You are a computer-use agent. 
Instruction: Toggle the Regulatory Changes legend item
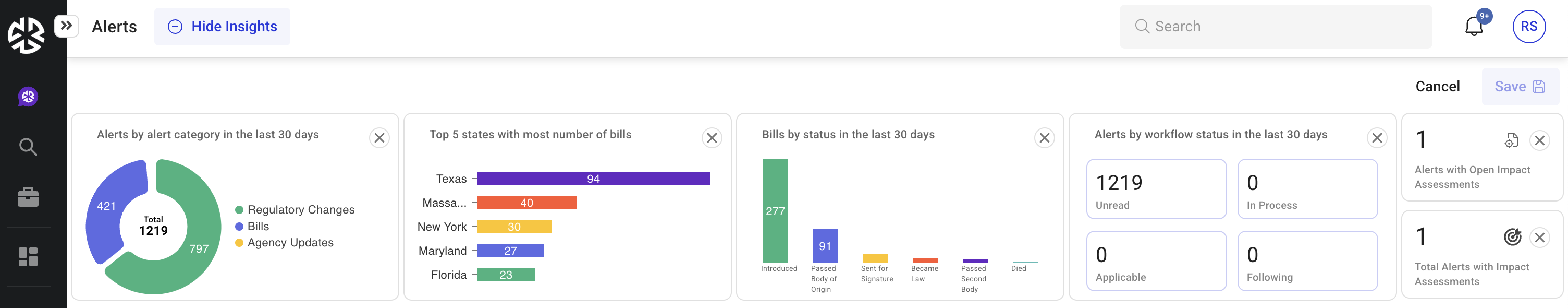tap(295, 210)
